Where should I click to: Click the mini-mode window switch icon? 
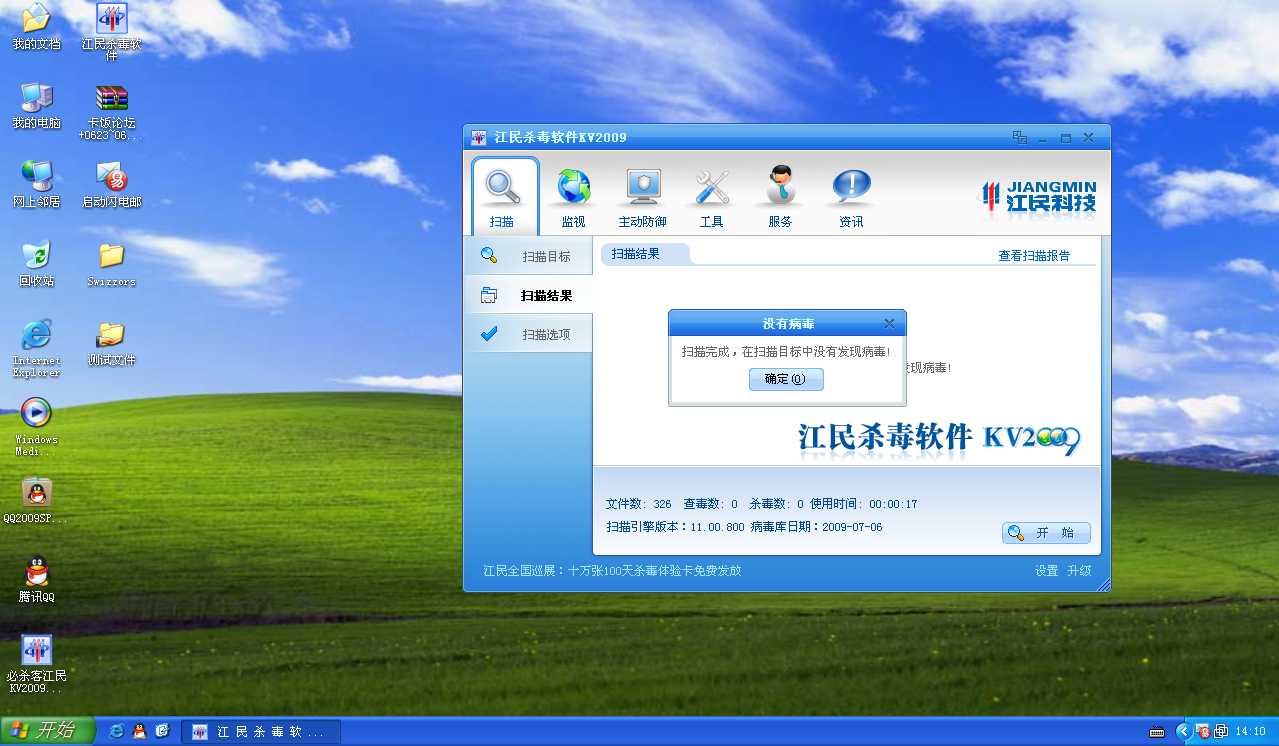(1020, 137)
